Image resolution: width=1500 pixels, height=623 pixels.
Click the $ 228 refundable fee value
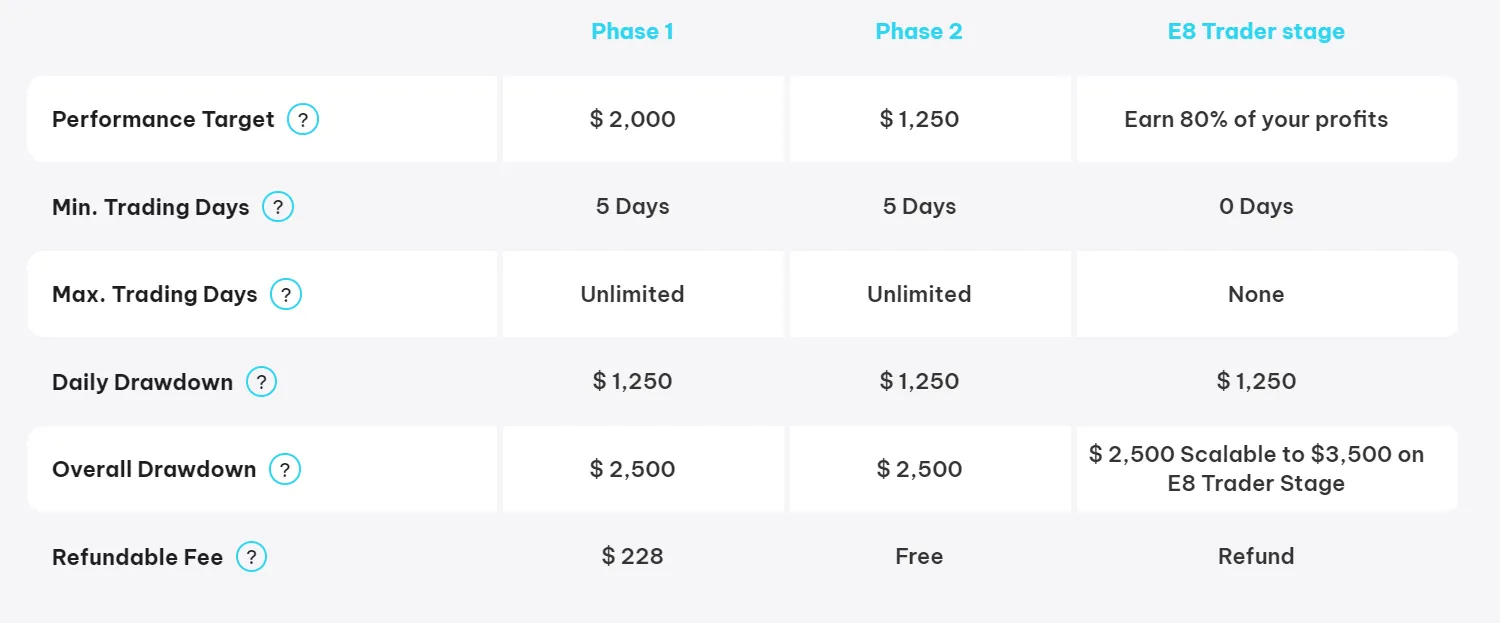(x=632, y=557)
